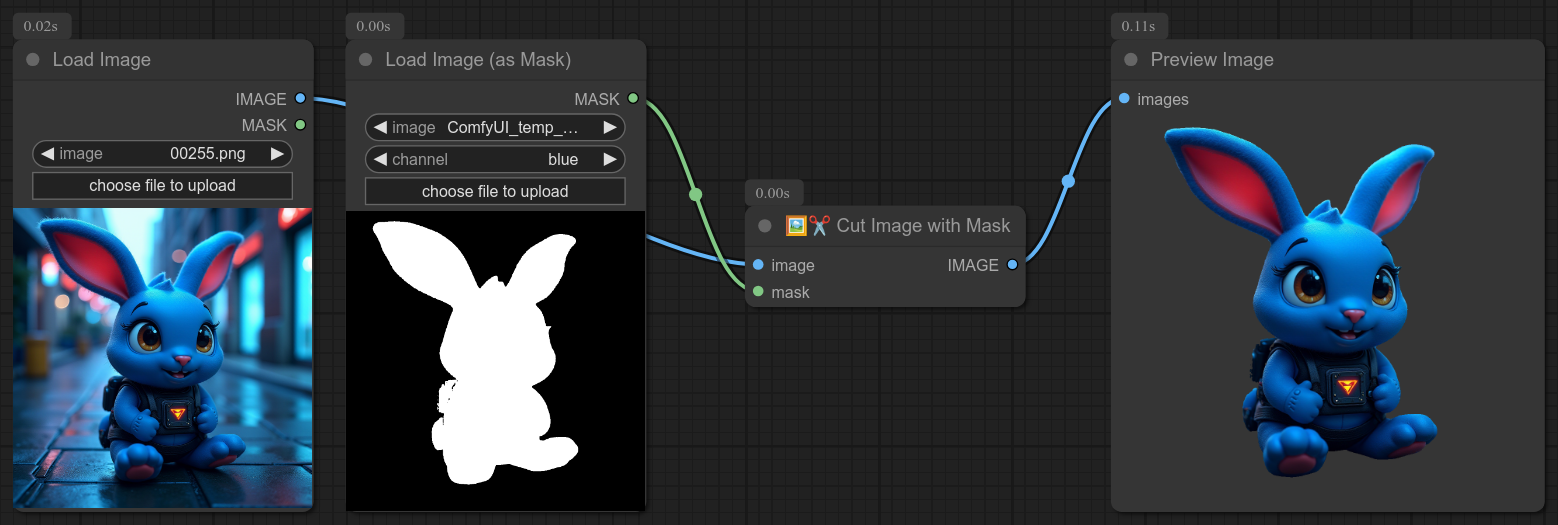The width and height of the screenshot is (1558, 525).
Task: Click IMAGE output port on Cut Image with Mask
Action: coord(1012,265)
